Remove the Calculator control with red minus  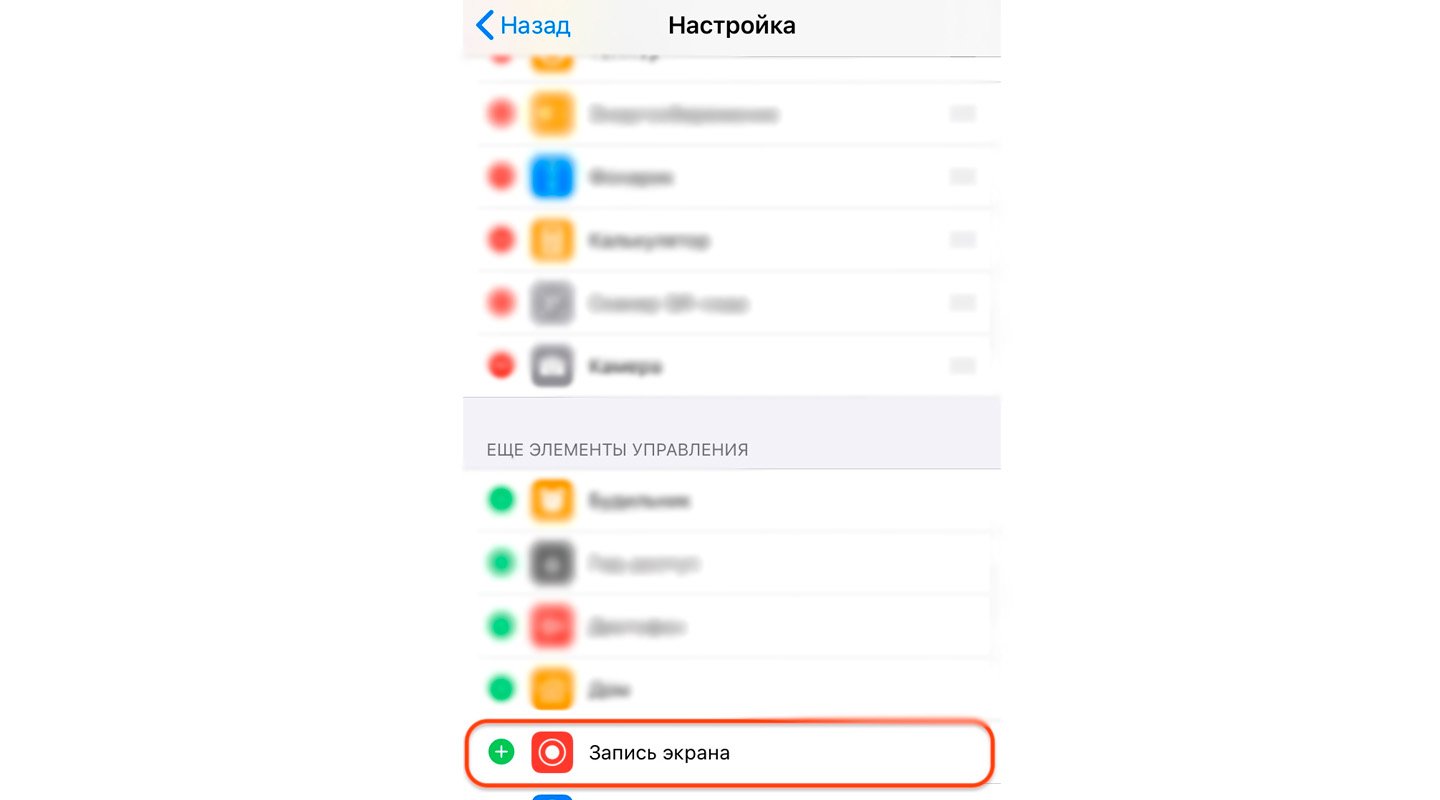(501, 240)
